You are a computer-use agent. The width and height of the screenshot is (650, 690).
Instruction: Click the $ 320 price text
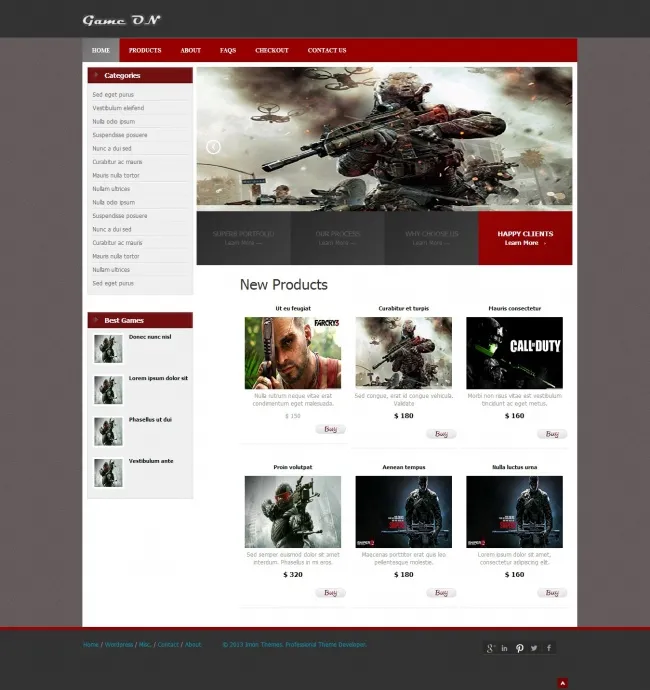(x=293, y=575)
